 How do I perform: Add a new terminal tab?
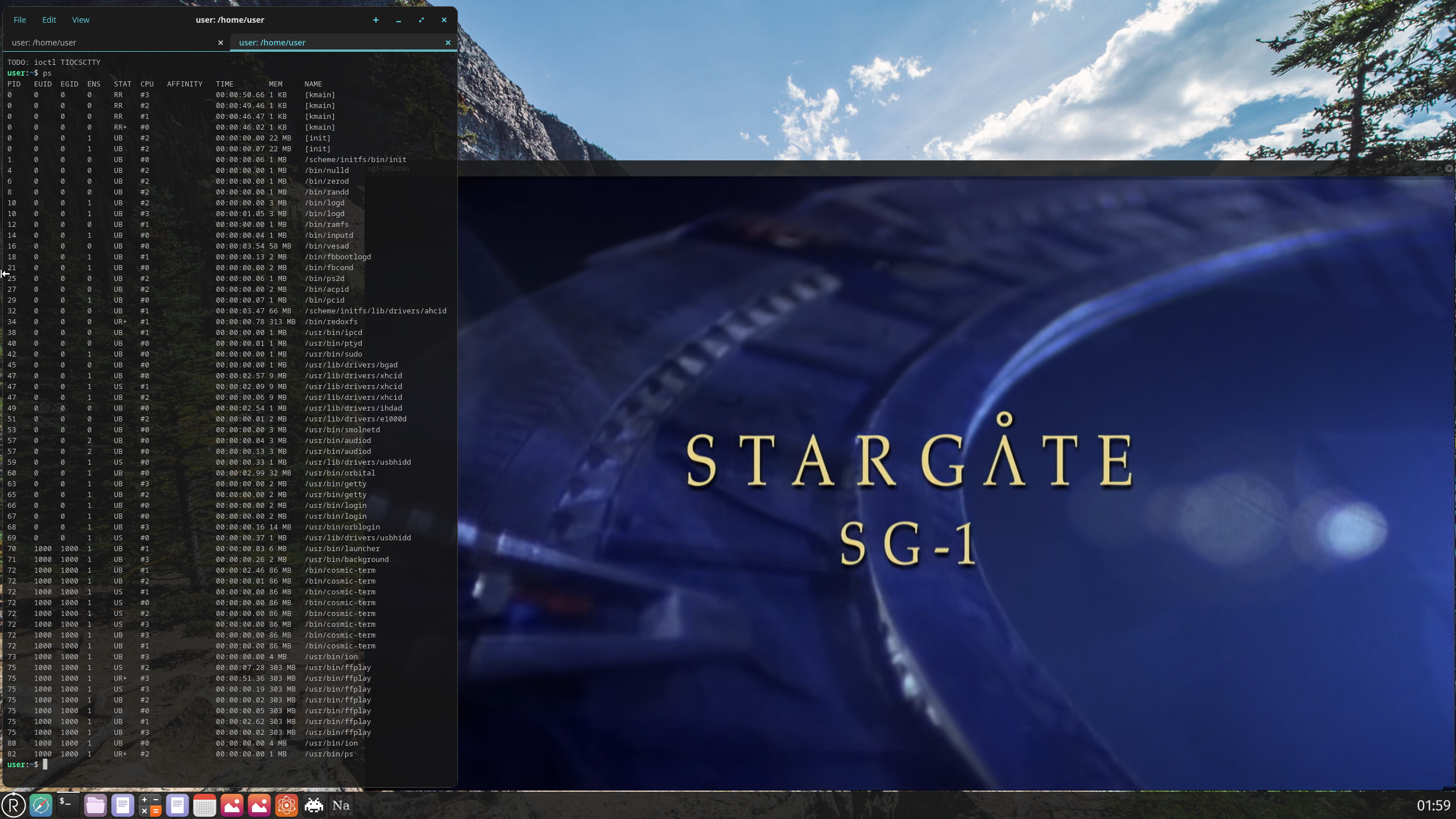(x=375, y=20)
